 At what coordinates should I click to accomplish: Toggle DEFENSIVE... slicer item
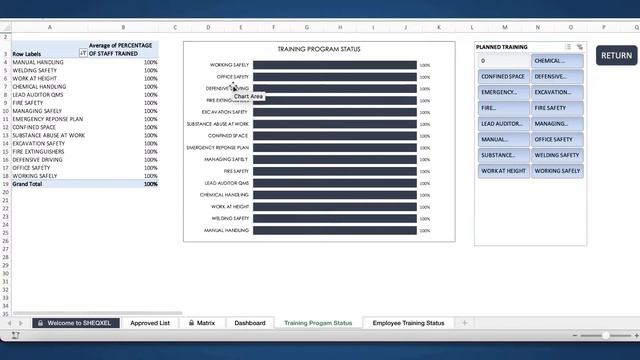[557, 77]
